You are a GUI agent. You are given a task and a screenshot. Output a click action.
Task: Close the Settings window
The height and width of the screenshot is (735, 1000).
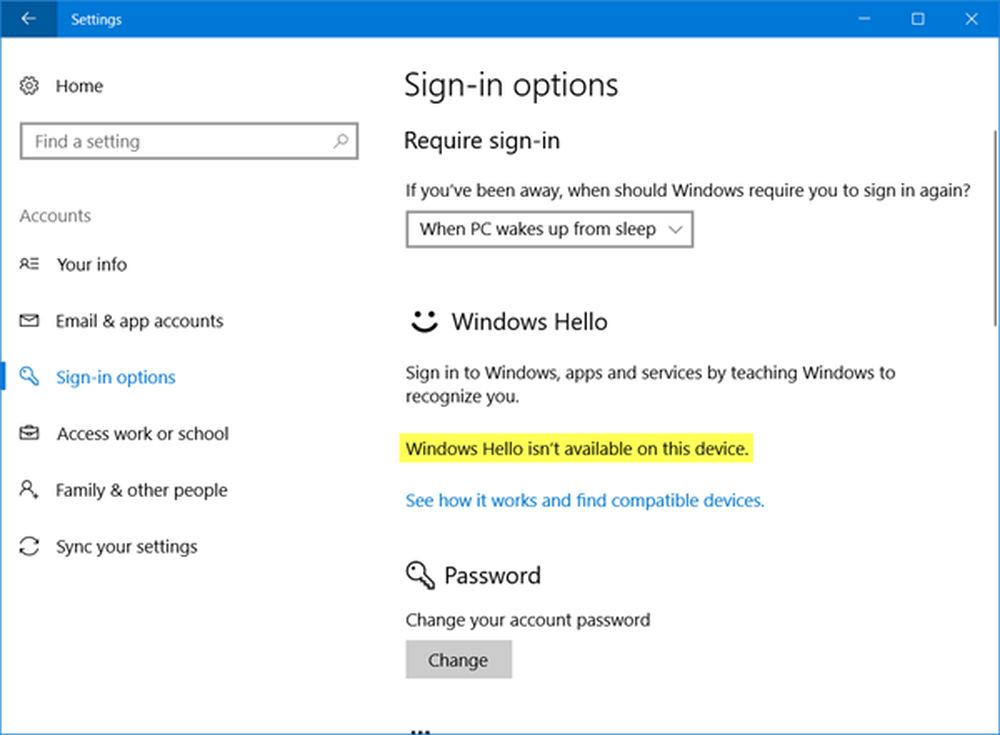point(971,19)
